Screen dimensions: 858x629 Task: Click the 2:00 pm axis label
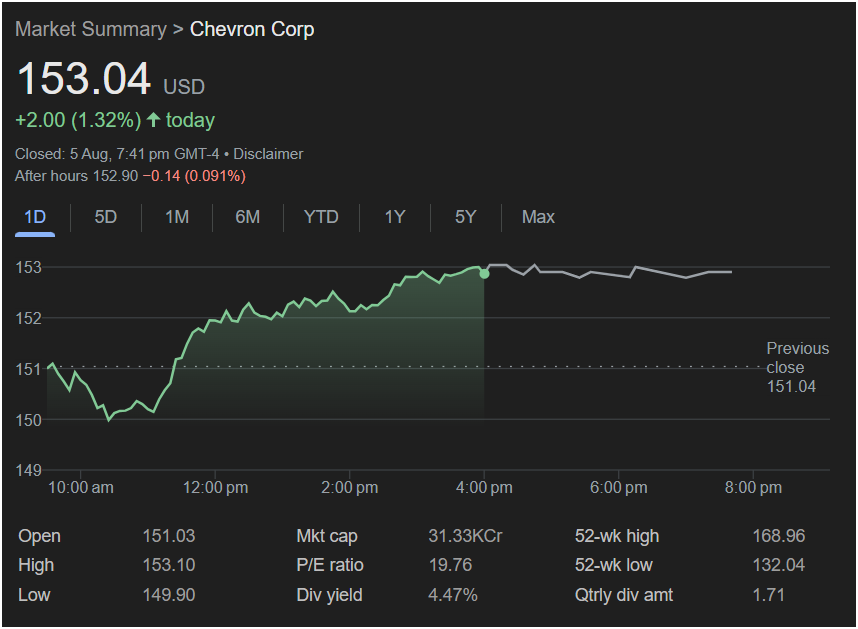coord(350,487)
